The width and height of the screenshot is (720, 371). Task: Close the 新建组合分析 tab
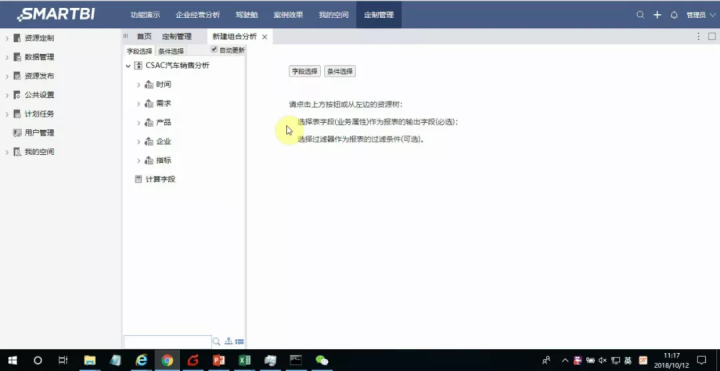(264, 37)
